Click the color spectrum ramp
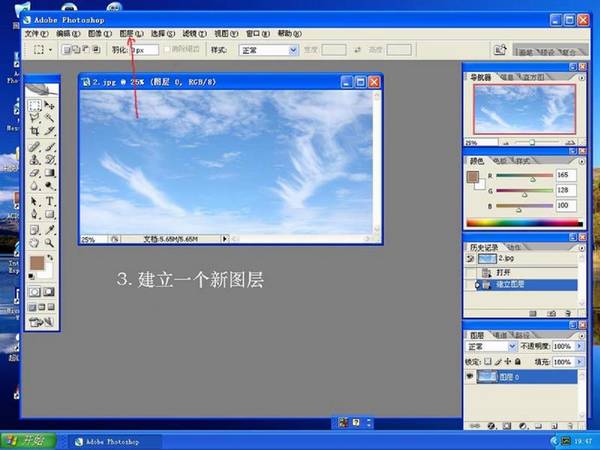Screen dimensions: 600x450 pos(524,223)
